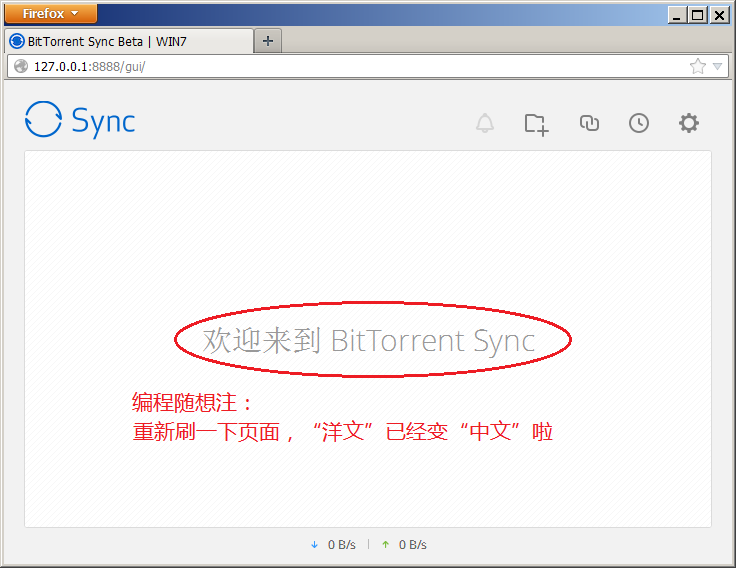
Task: Expand the URL bar history dropdown arrow
Action: (x=717, y=66)
